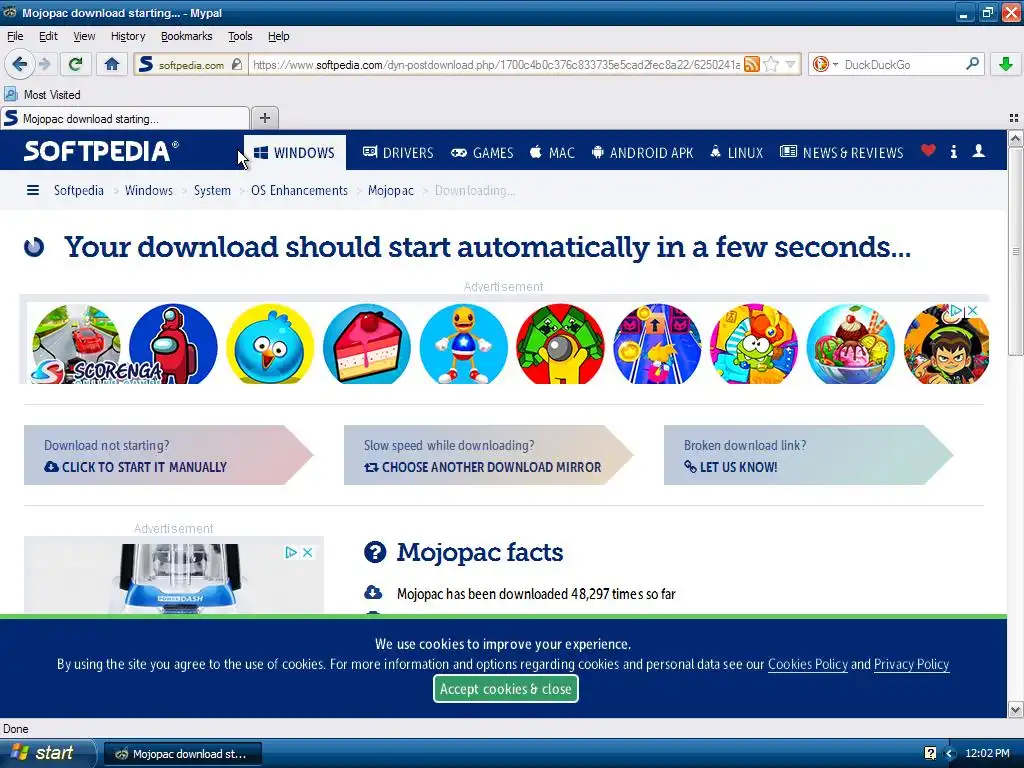Close the game banner ad with X

[972, 310]
